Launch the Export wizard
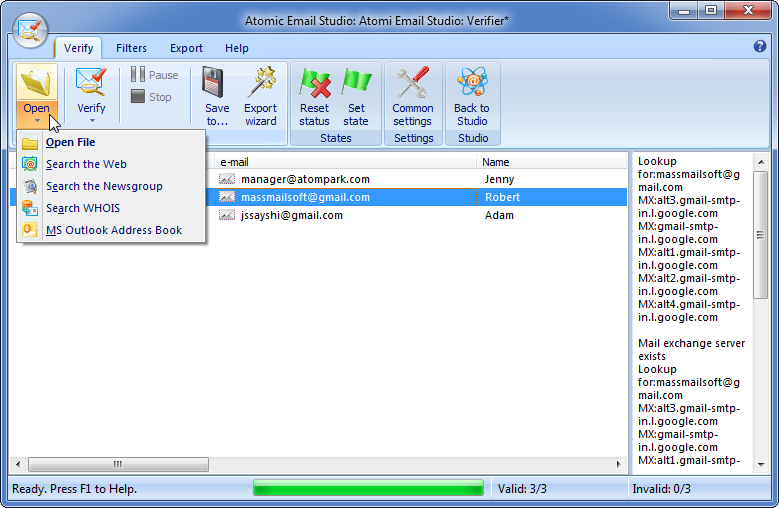 click(x=260, y=97)
